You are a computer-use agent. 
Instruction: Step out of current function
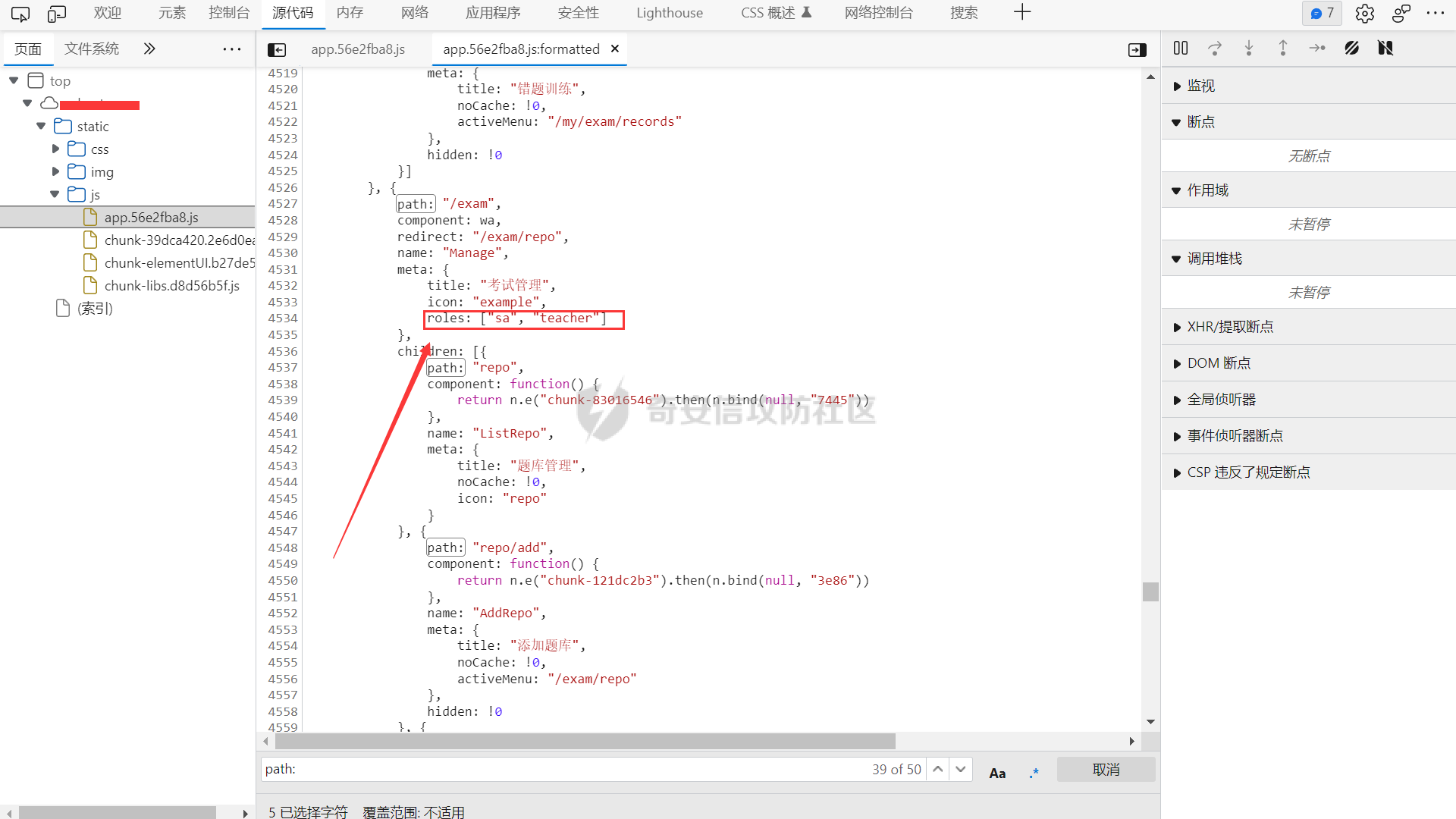point(1283,48)
